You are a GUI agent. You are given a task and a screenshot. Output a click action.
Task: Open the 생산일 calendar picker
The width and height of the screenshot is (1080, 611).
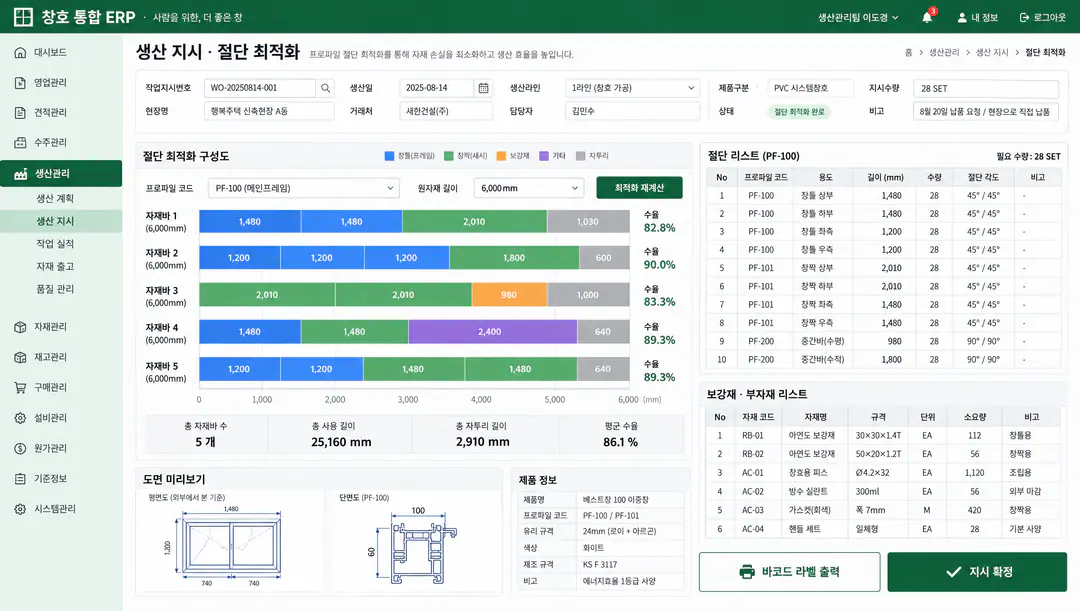484,88
